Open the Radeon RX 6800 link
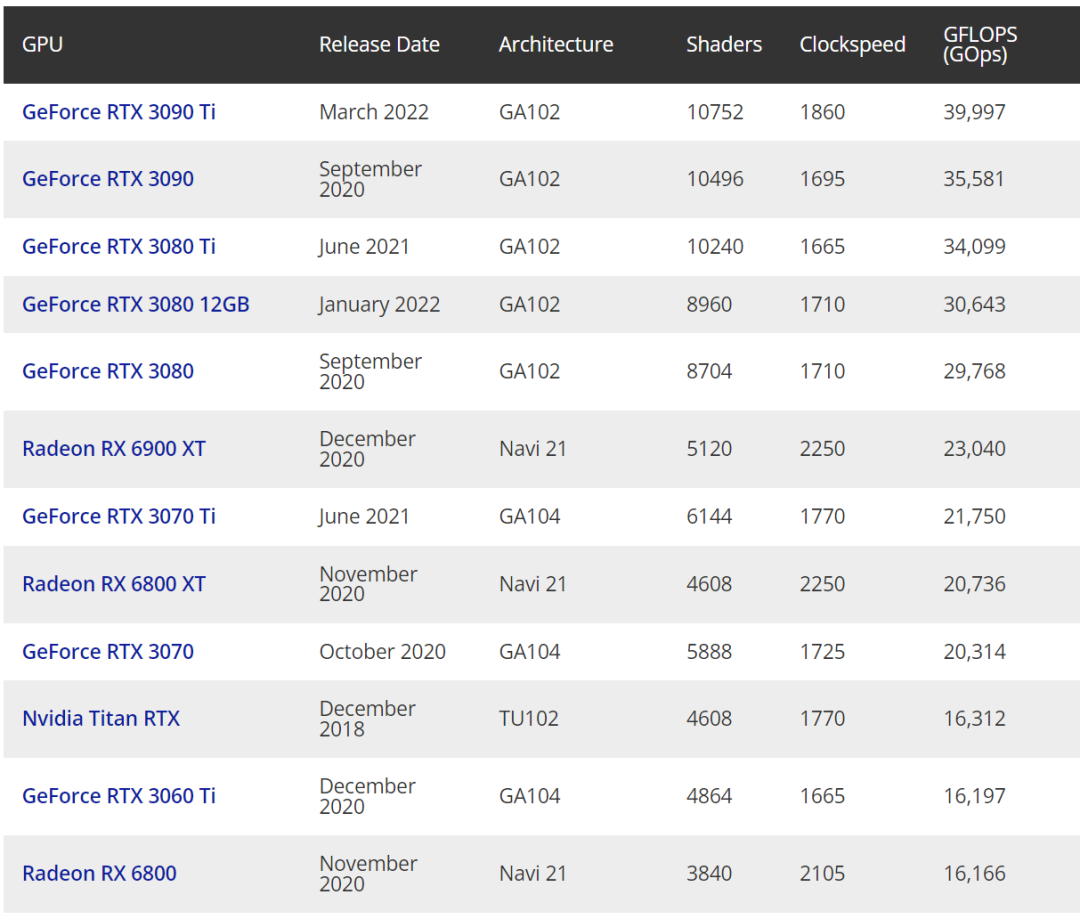The width and height of the screenshot is (1080, 919). (99, 874)
